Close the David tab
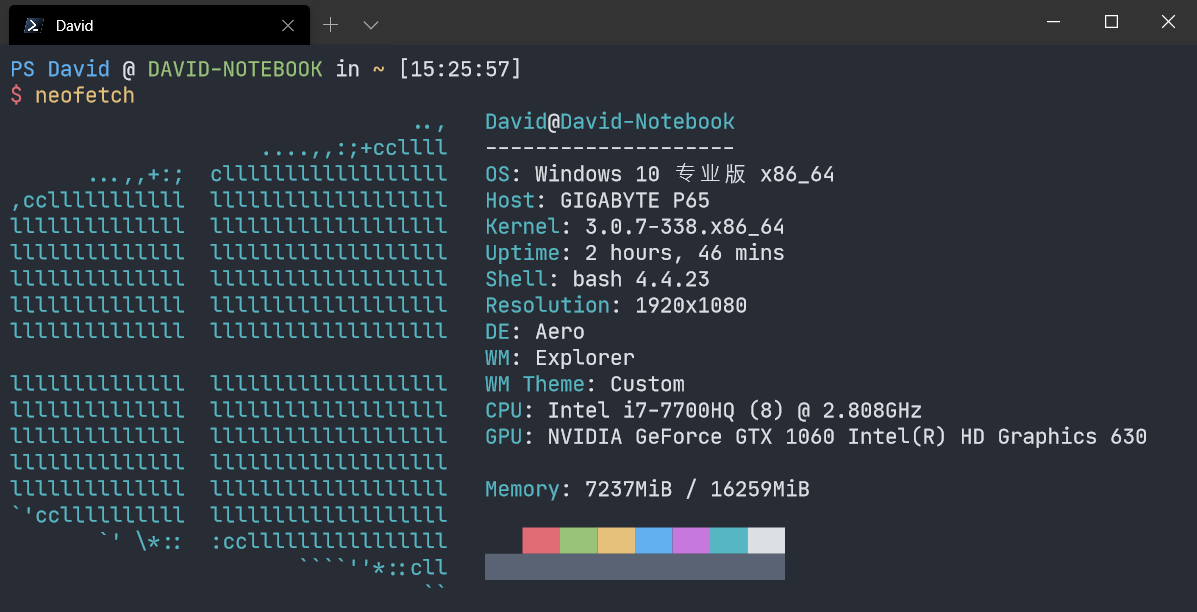Screen dimensions: 1197x612 pos(288,25)
